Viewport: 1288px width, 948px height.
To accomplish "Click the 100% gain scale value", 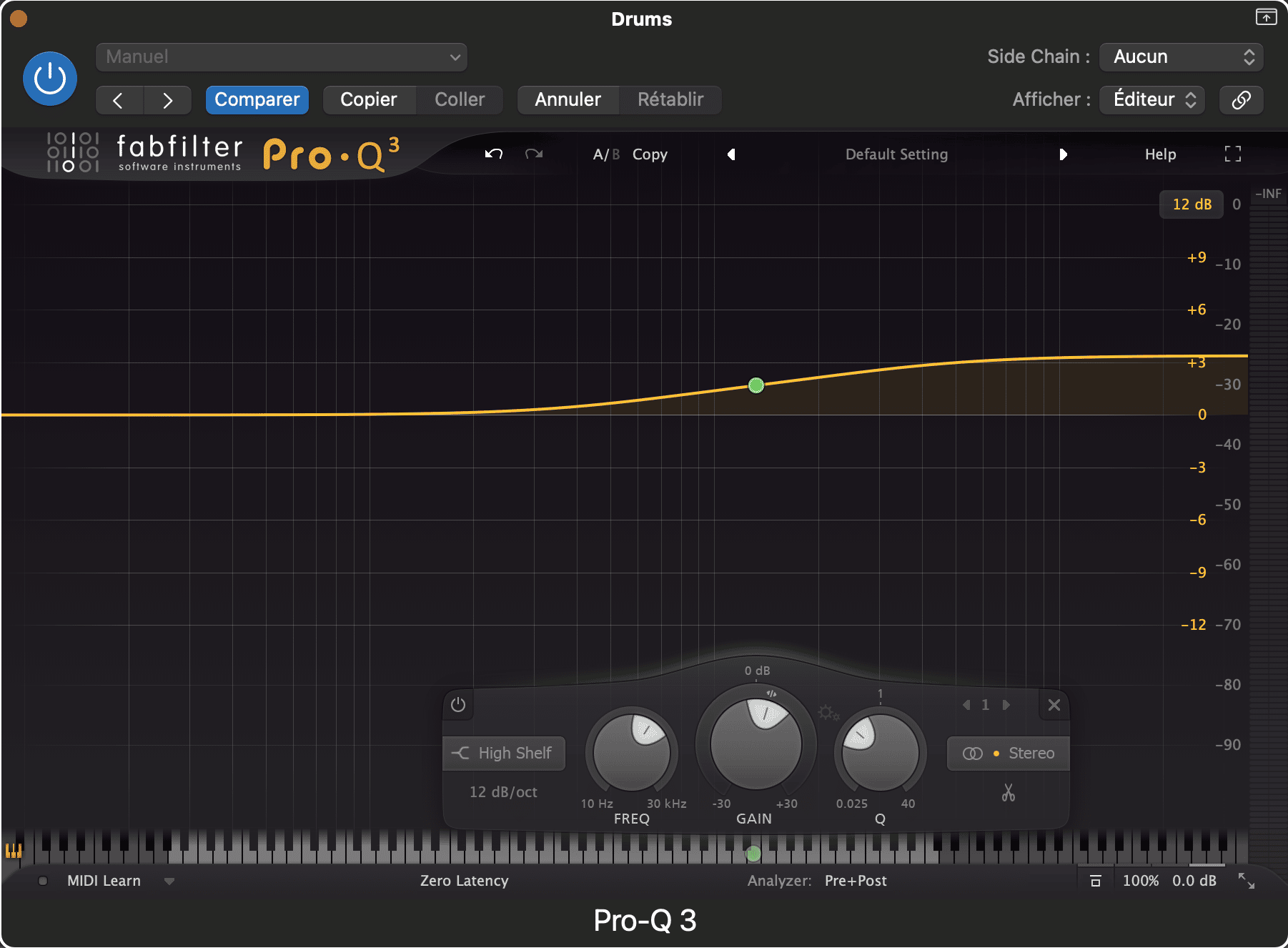I will pos(1141,881).
